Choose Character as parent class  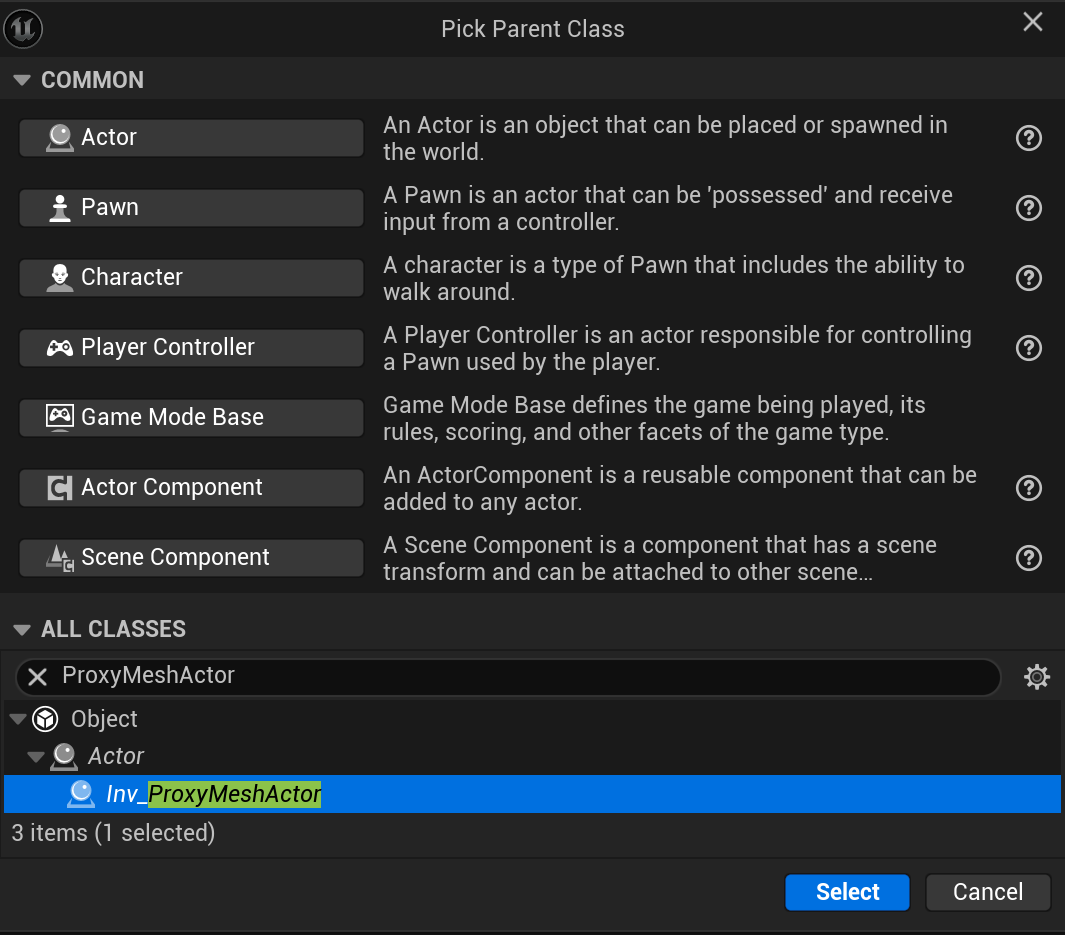(x=191, y=278)
